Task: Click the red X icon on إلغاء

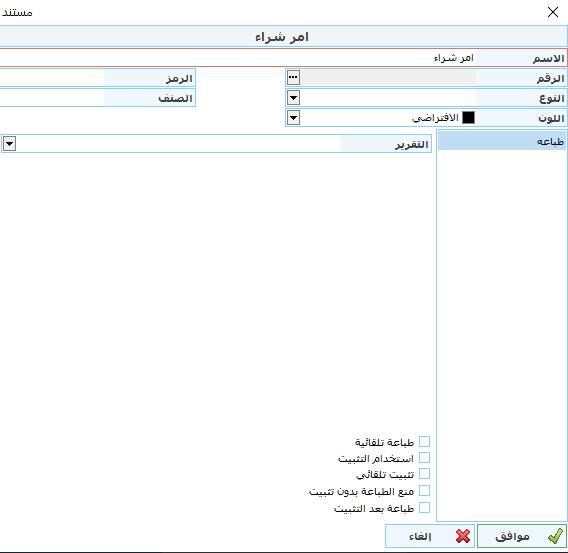Action: click(463, 536)
